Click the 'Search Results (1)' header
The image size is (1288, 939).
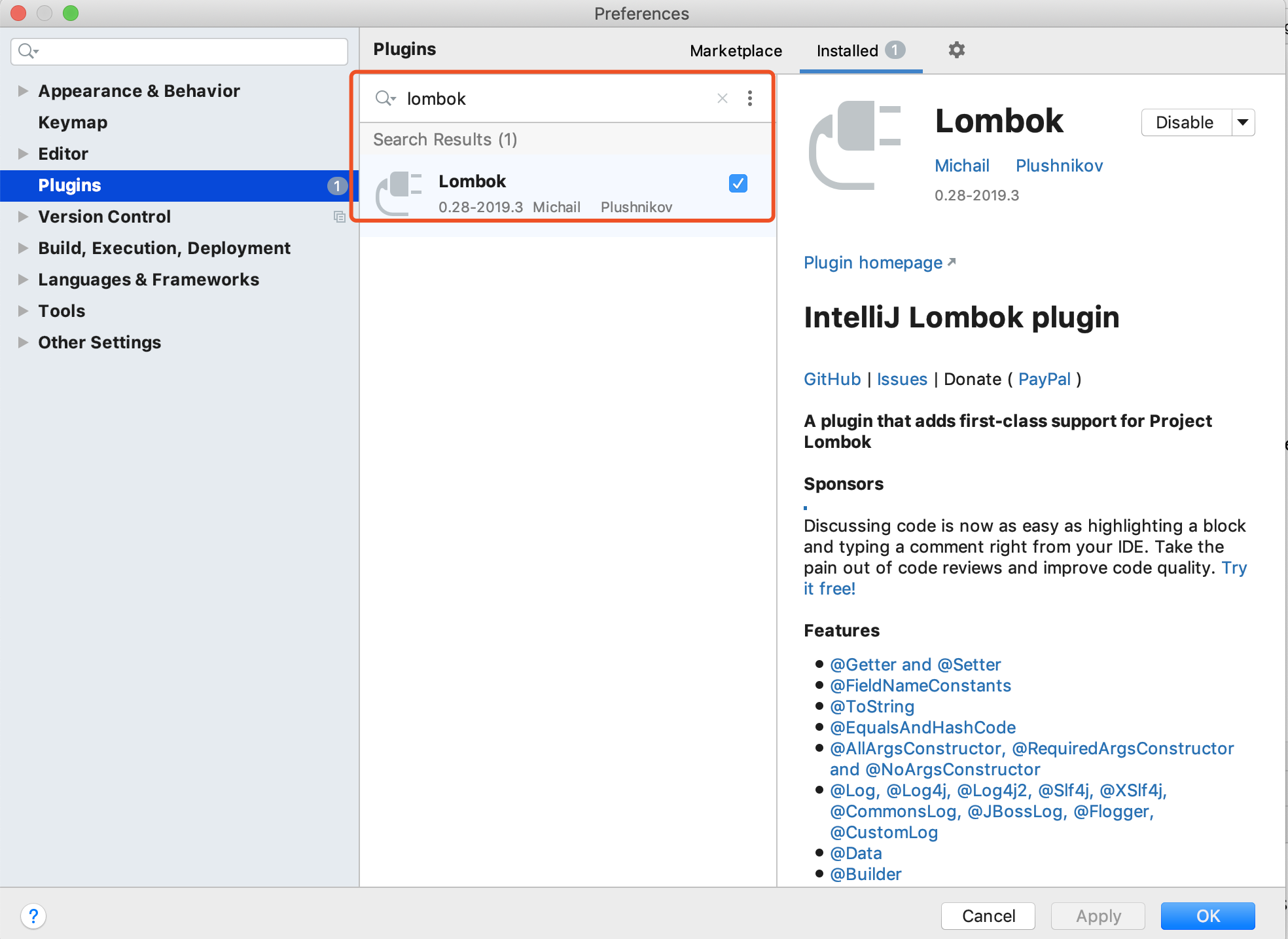[x=445, y=139]
